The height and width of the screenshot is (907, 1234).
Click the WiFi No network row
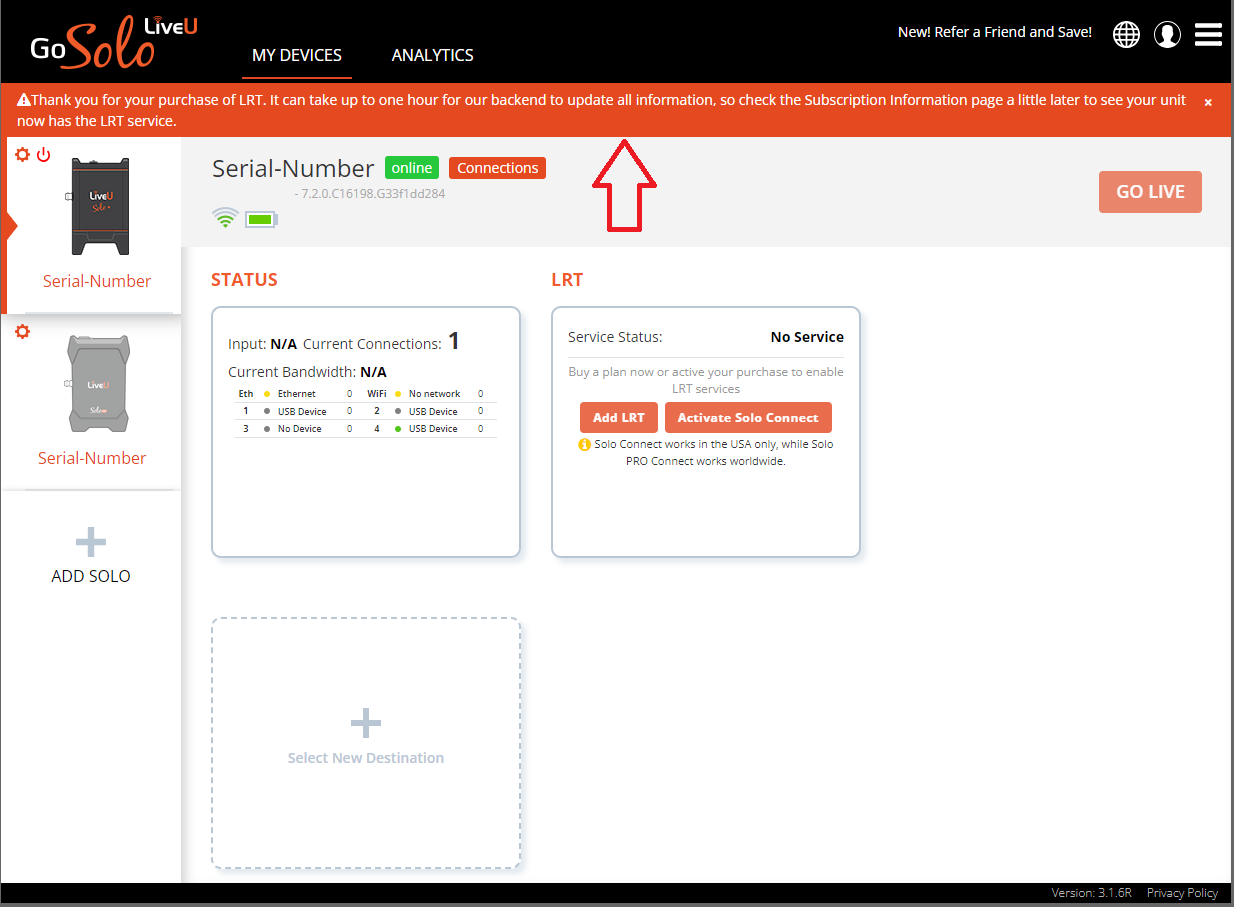point(427,394)
